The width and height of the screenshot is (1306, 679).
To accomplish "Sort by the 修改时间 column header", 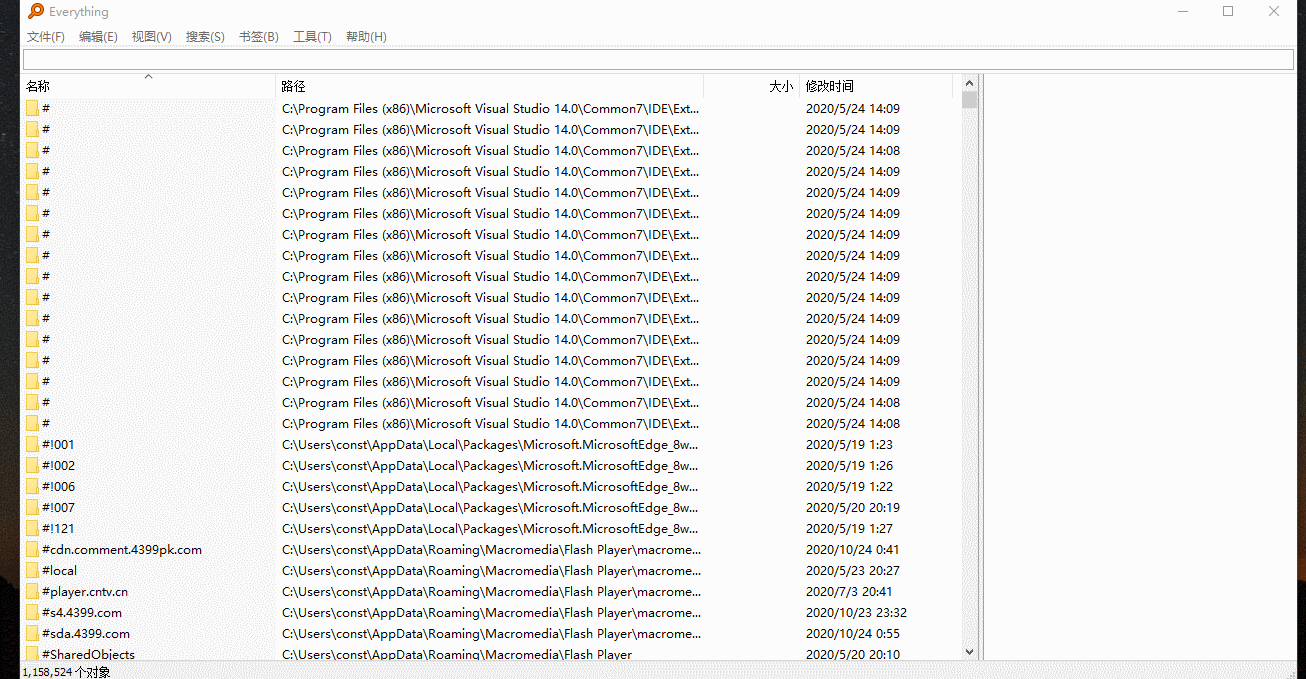I will [x=877, y=87].
